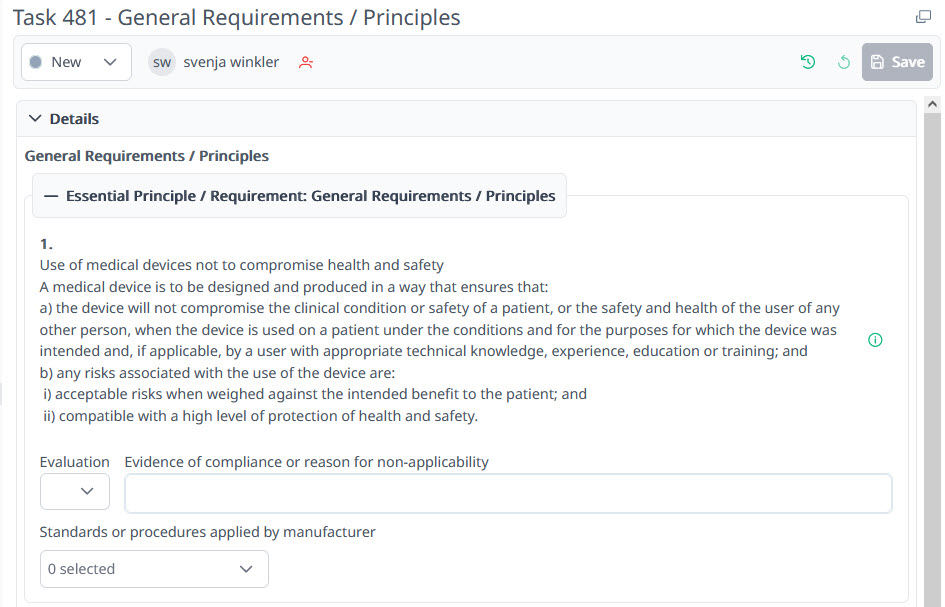This screenshot has width=945, height=607.
Task: Click the revert changes arrow icon
Action: click(x=843, y=62)
